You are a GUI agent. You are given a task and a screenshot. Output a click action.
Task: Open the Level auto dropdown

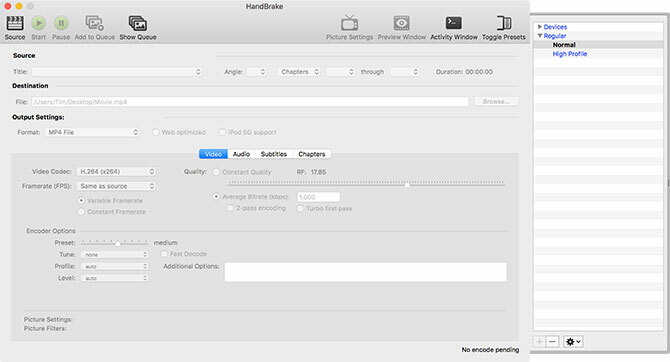pos(115,278)
